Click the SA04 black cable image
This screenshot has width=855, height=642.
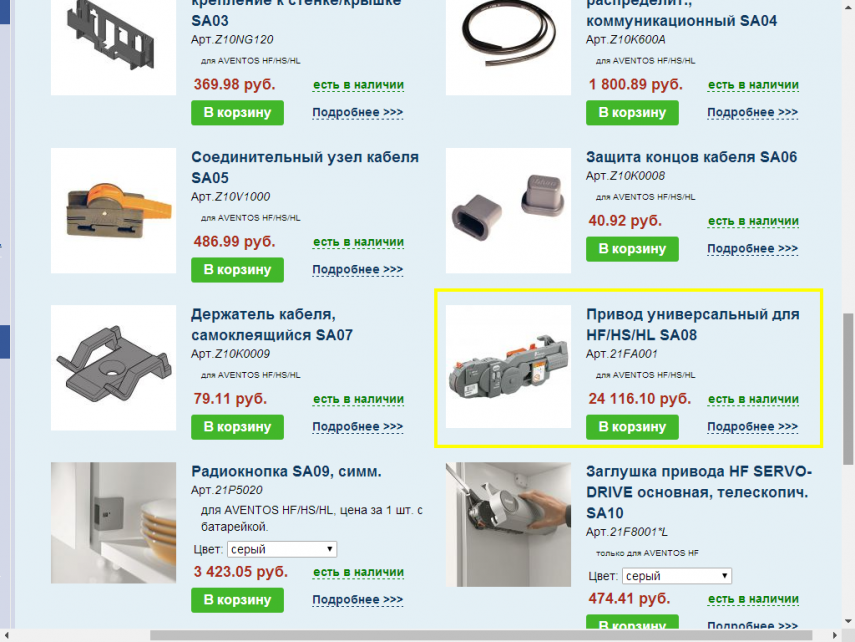tap(508, 47)
